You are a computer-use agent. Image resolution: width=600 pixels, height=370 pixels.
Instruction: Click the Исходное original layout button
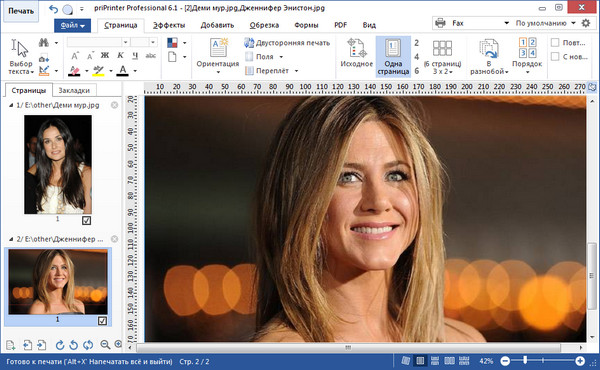357,54
